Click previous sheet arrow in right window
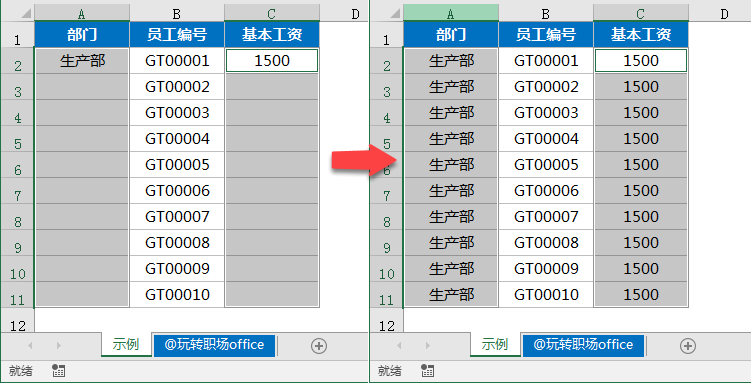 tap(398, 345)
